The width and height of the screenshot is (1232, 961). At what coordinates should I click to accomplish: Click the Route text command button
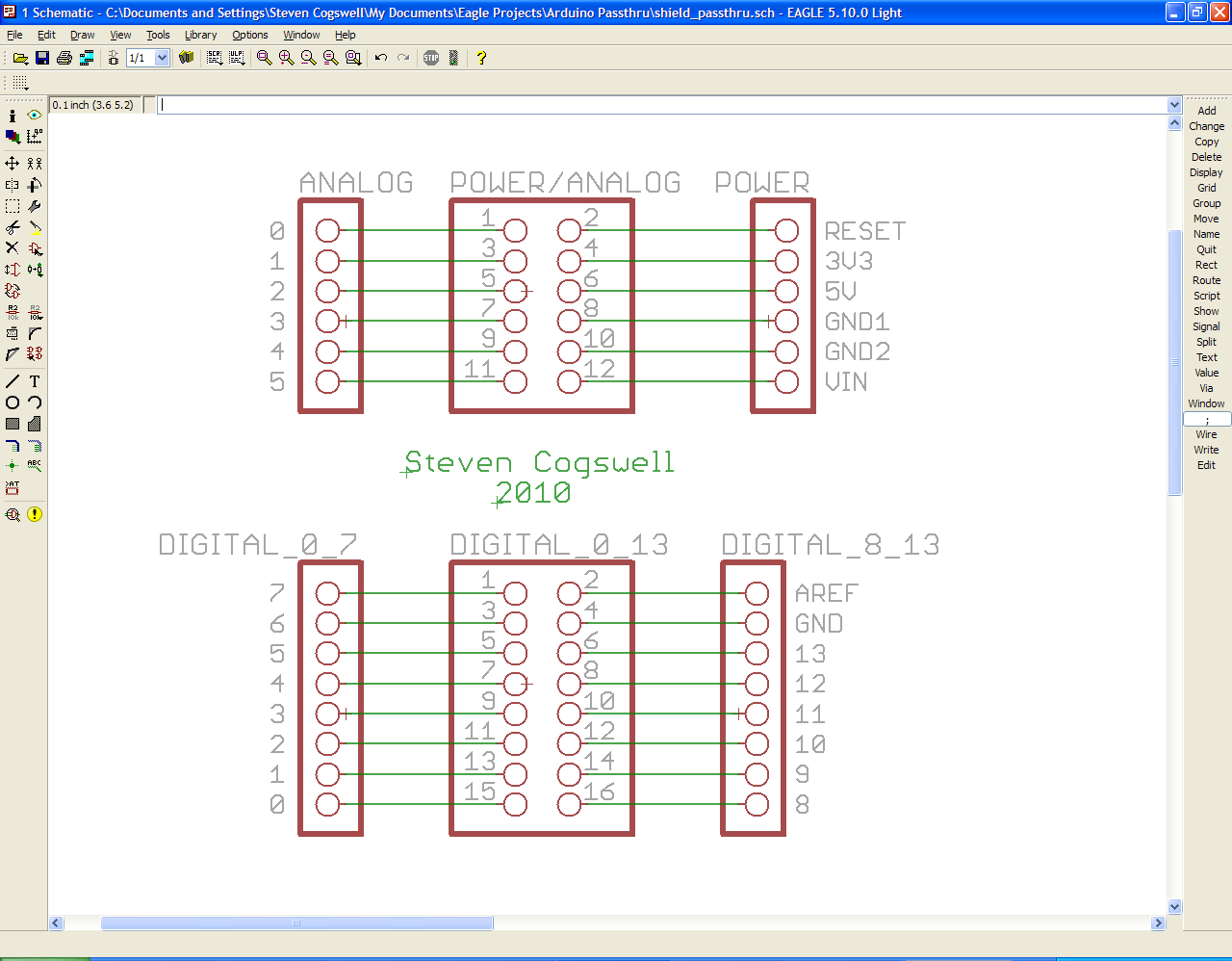click(x=1206, y=280)
